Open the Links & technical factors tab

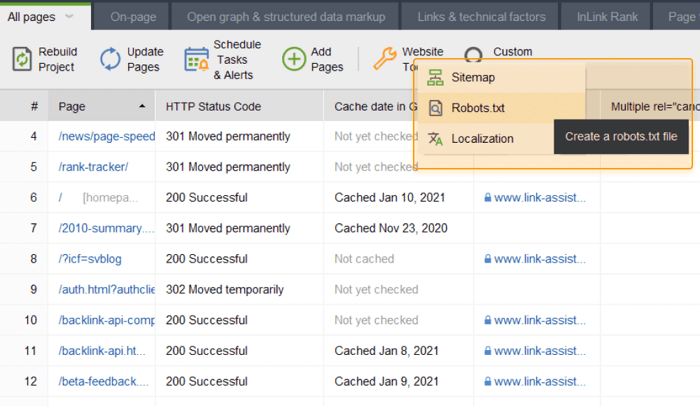479,16
